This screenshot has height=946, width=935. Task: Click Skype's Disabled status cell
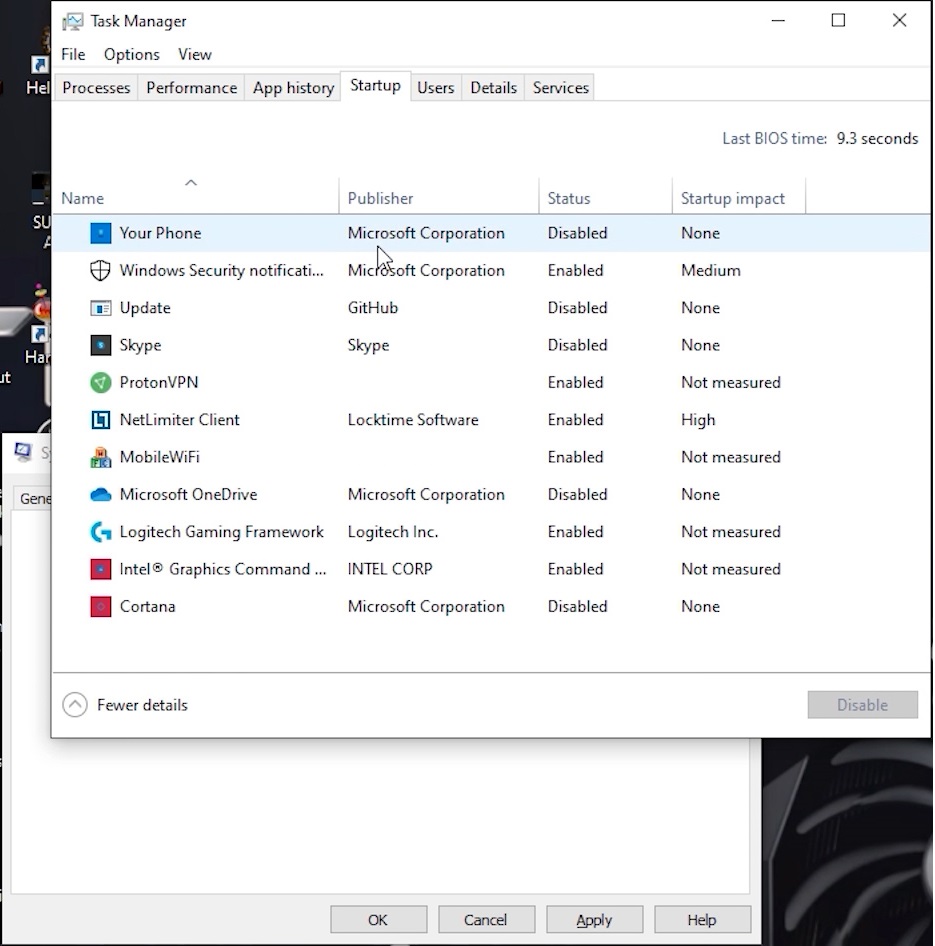click(x=577, y=345)
